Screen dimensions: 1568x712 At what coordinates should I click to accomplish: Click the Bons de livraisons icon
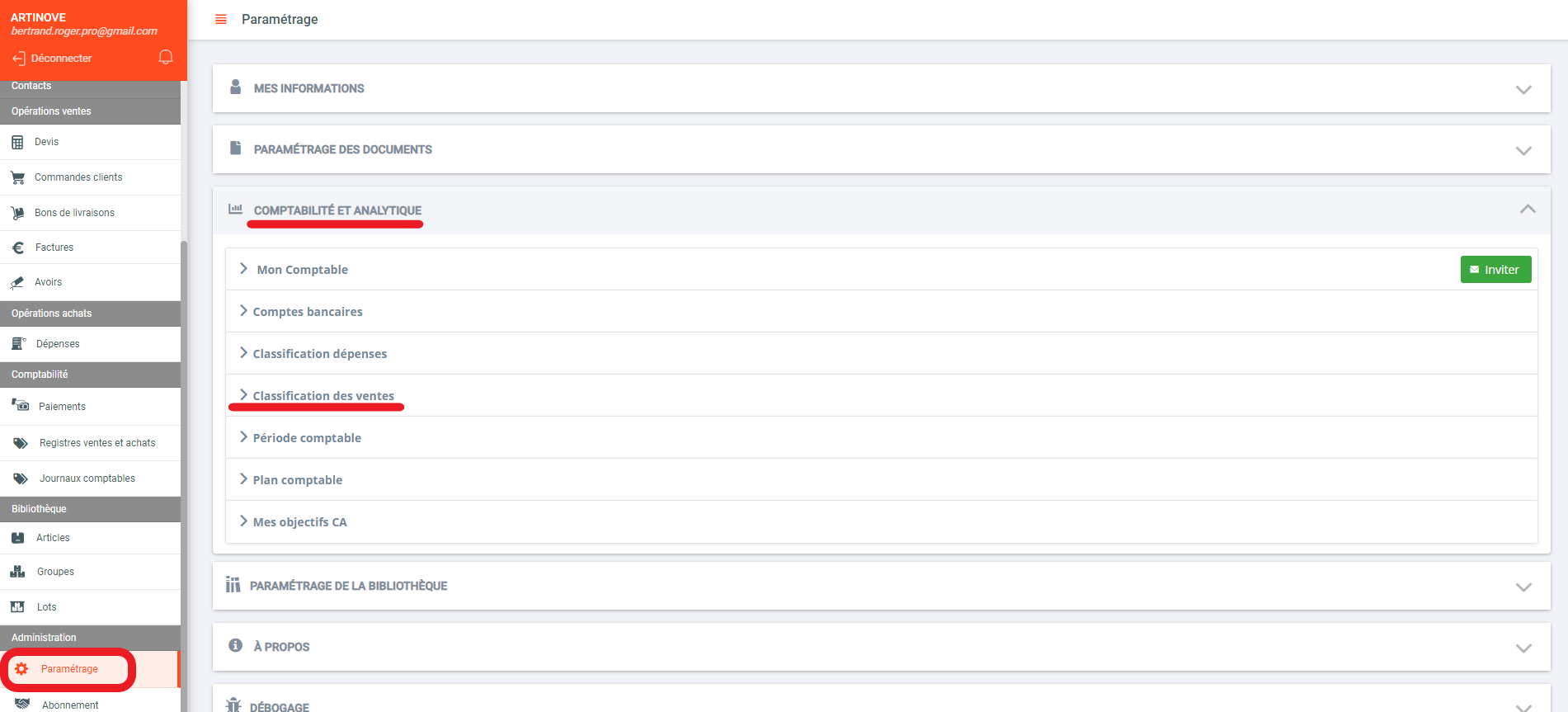17,213
